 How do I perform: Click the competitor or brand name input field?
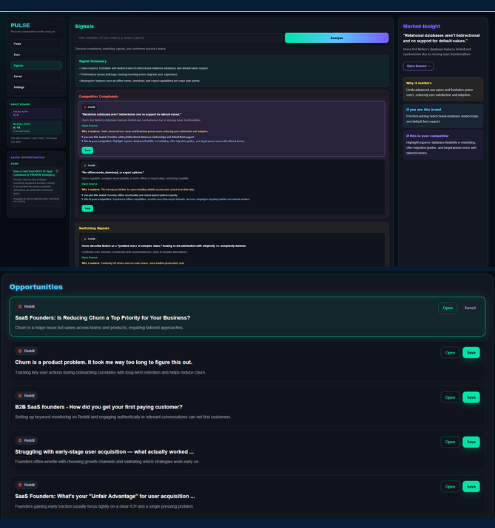179,38
